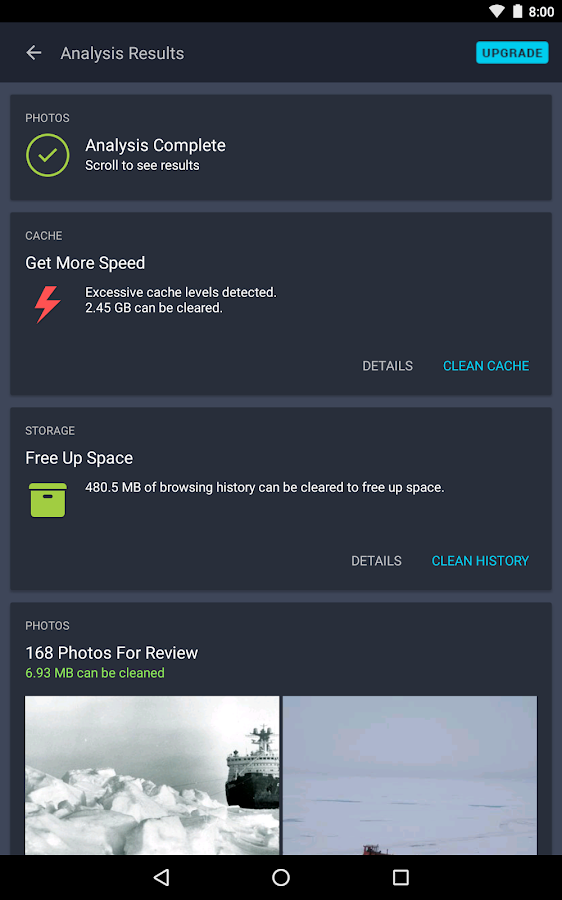Select CLEAN HISTORY
The width and height of the screenshot is (562, 900).
click(x=480, y=561)
